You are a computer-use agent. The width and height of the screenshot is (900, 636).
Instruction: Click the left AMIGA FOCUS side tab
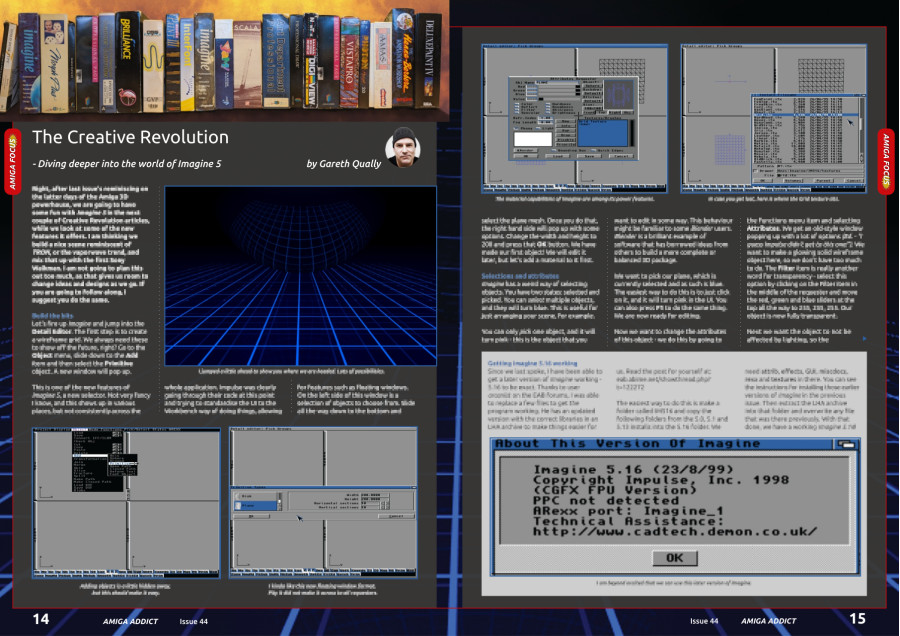pyautogui.click(x=13, y=162)
